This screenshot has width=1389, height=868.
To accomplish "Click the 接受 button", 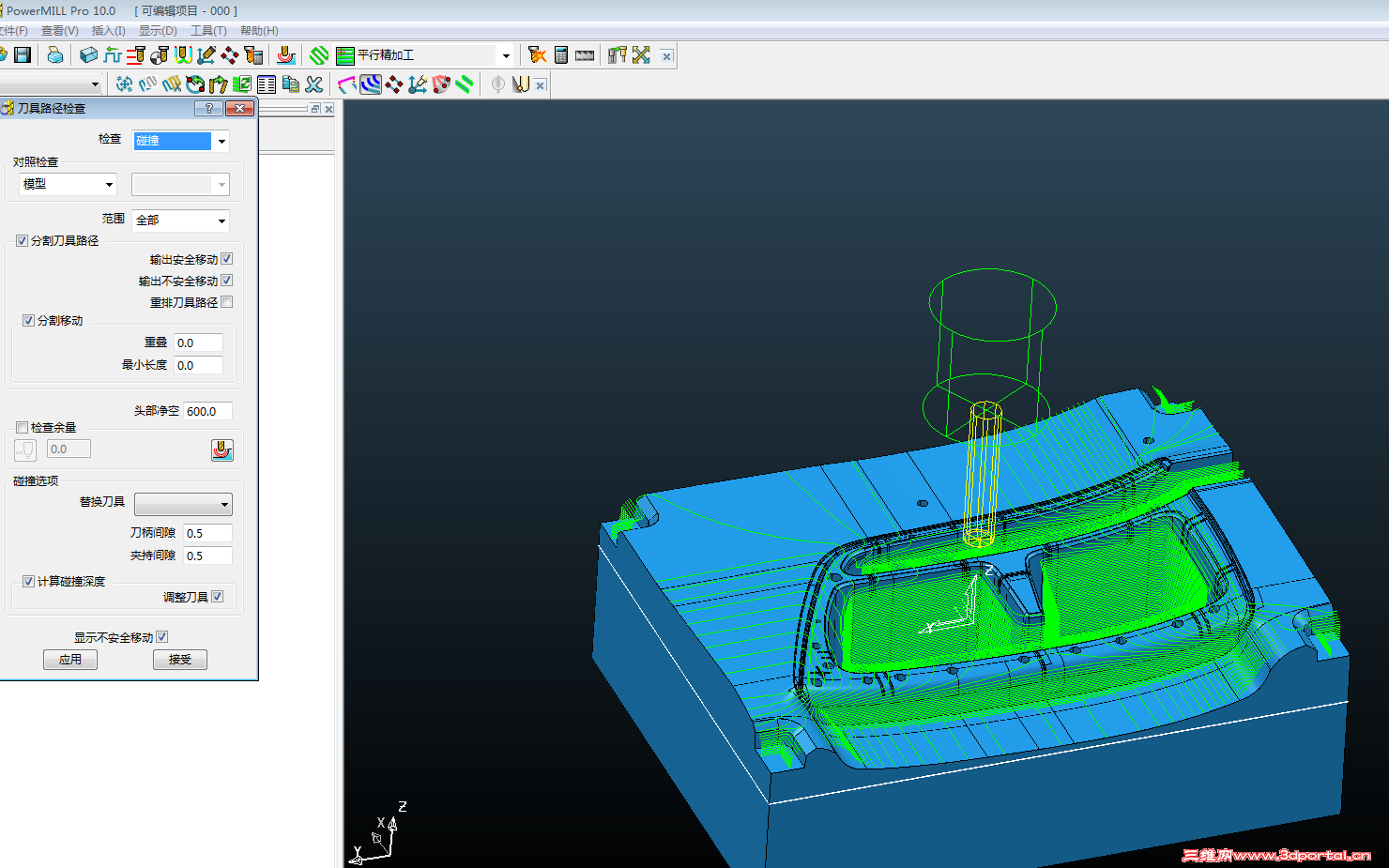I will click(x=179, y=660).
